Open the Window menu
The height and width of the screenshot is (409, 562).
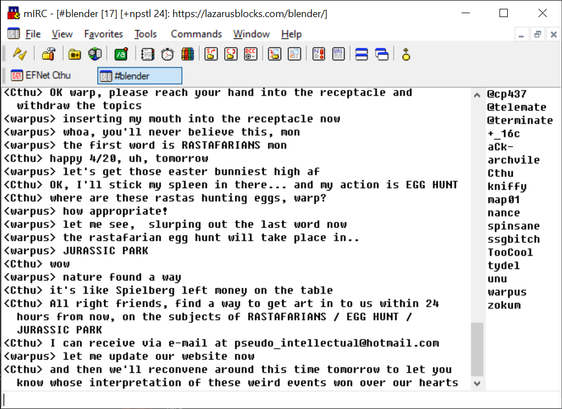point(251,34)
